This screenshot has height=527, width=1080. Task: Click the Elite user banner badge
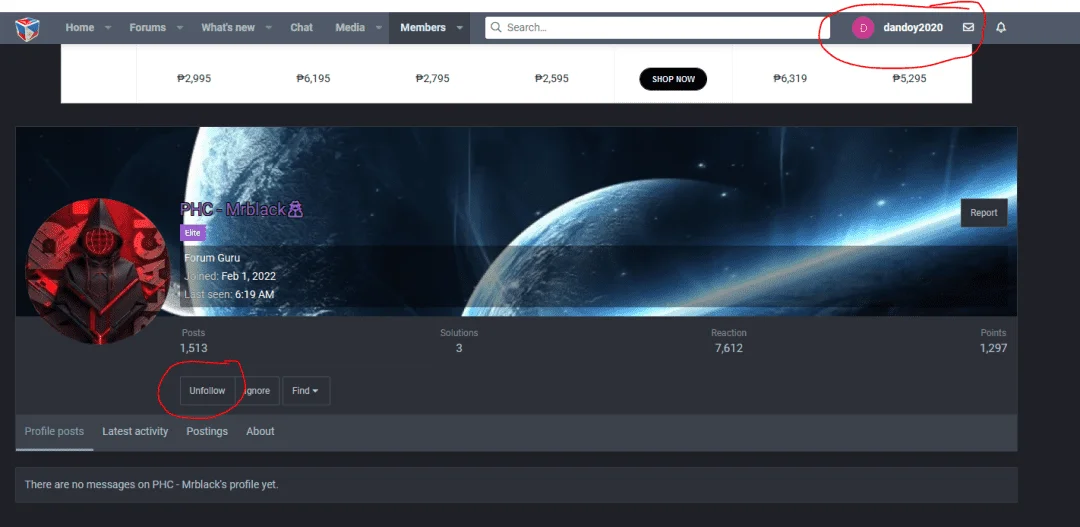[x=193, y=233]
